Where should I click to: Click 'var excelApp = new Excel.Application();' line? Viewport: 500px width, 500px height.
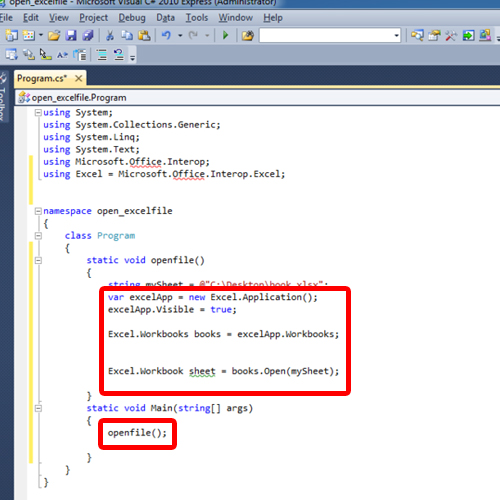pyautogui.click(x=213, y=297)
